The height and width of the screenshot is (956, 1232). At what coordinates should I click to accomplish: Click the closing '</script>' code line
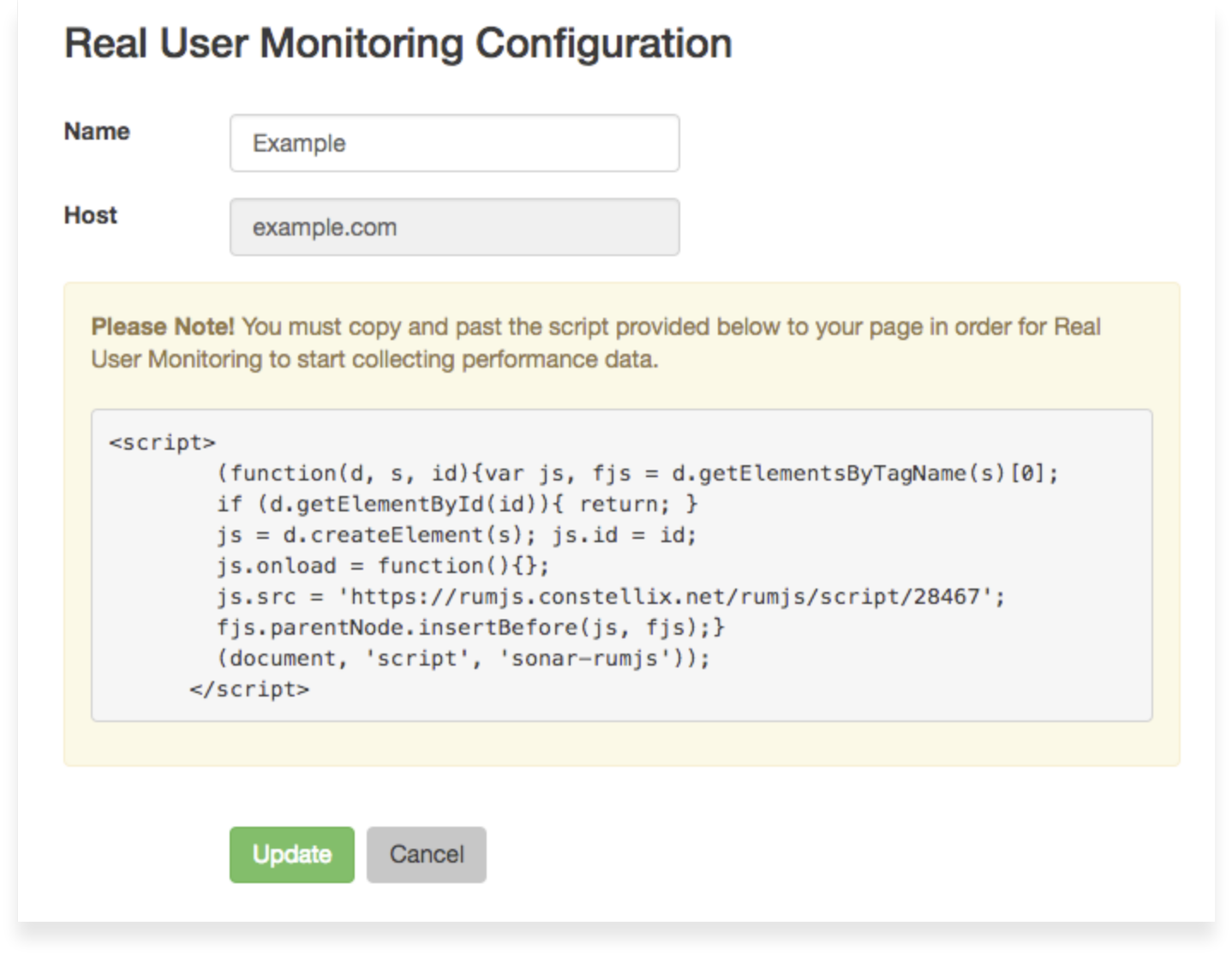(249, 689)
